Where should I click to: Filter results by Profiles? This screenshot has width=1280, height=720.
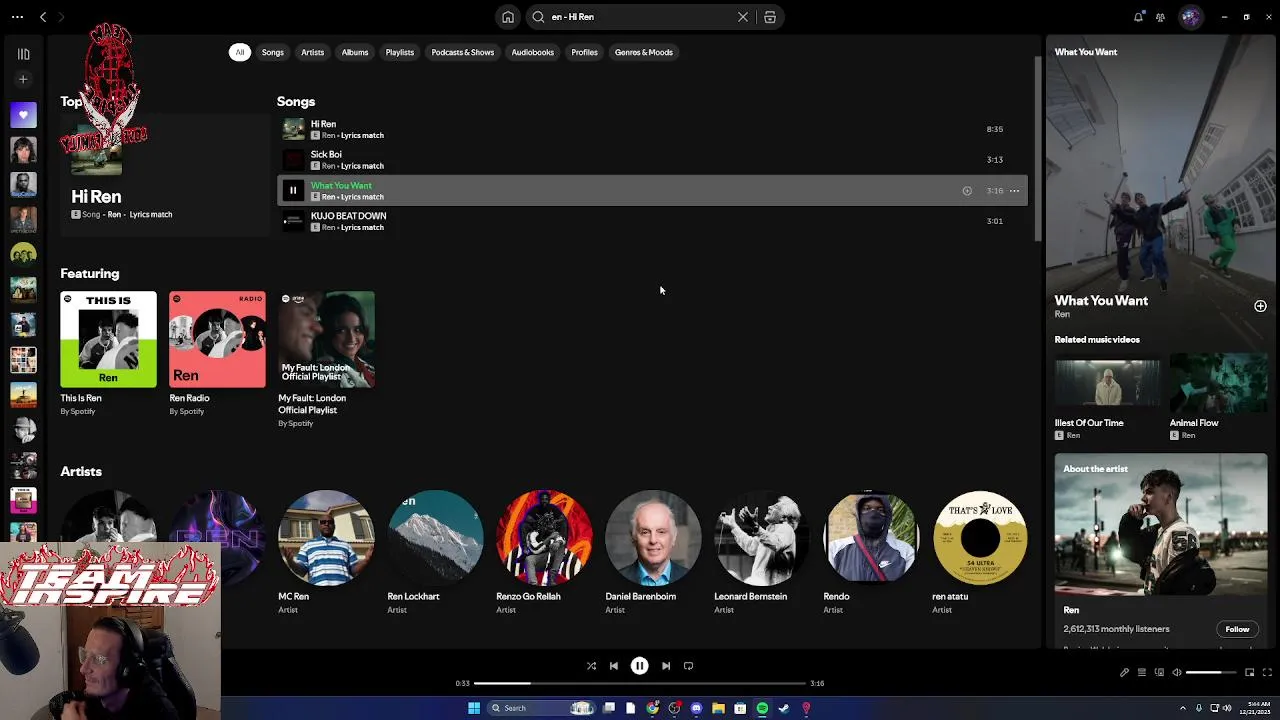point(585,52)
